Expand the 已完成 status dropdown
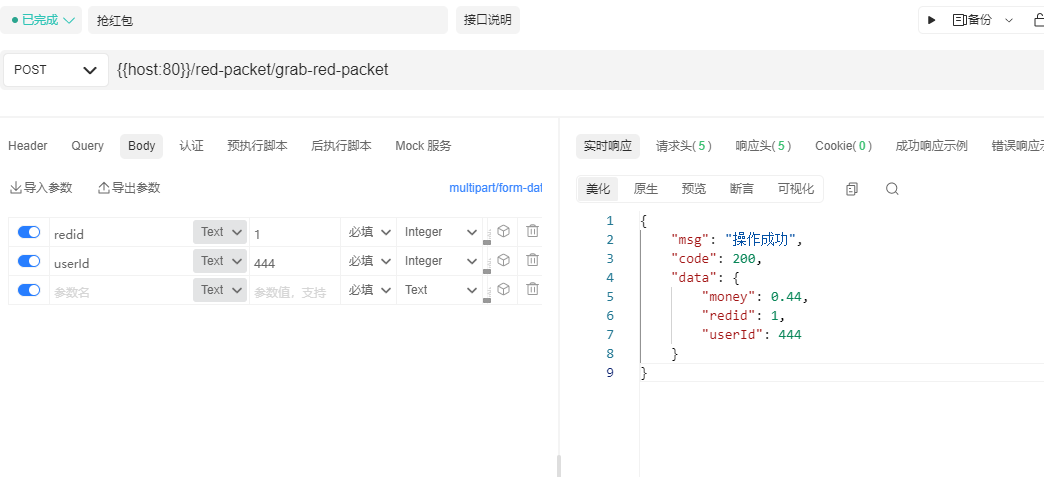The height and width of the screenshot is (477, 1044). 43,20
